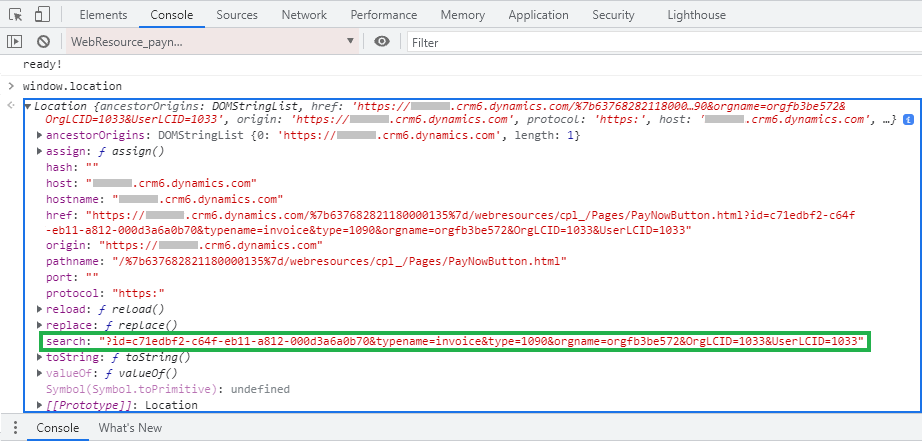Select the What's New drawer tab
Viewport: 922px width, 441px height.
pyautogui.click(x=130, y=428)
